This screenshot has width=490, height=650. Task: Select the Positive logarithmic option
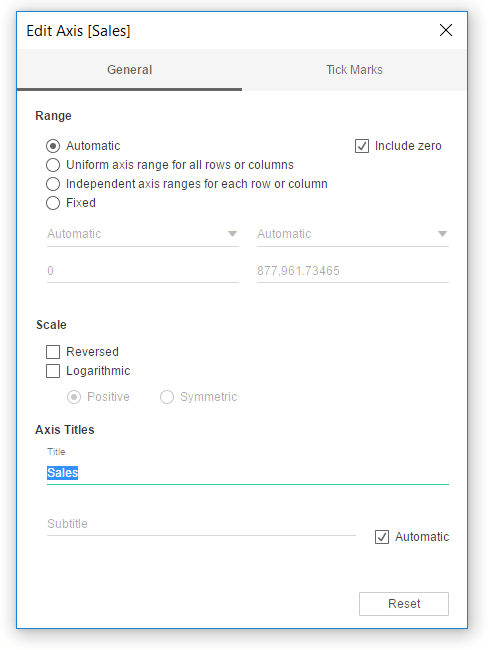74,397
